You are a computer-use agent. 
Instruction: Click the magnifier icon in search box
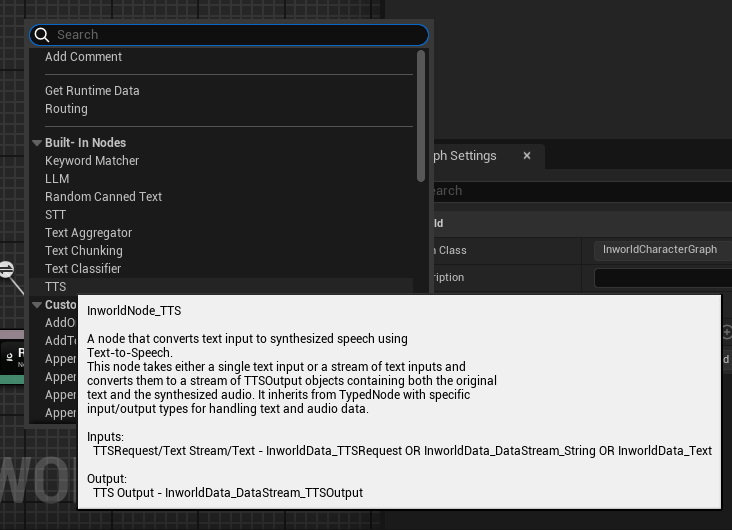(x=42, y=35)
